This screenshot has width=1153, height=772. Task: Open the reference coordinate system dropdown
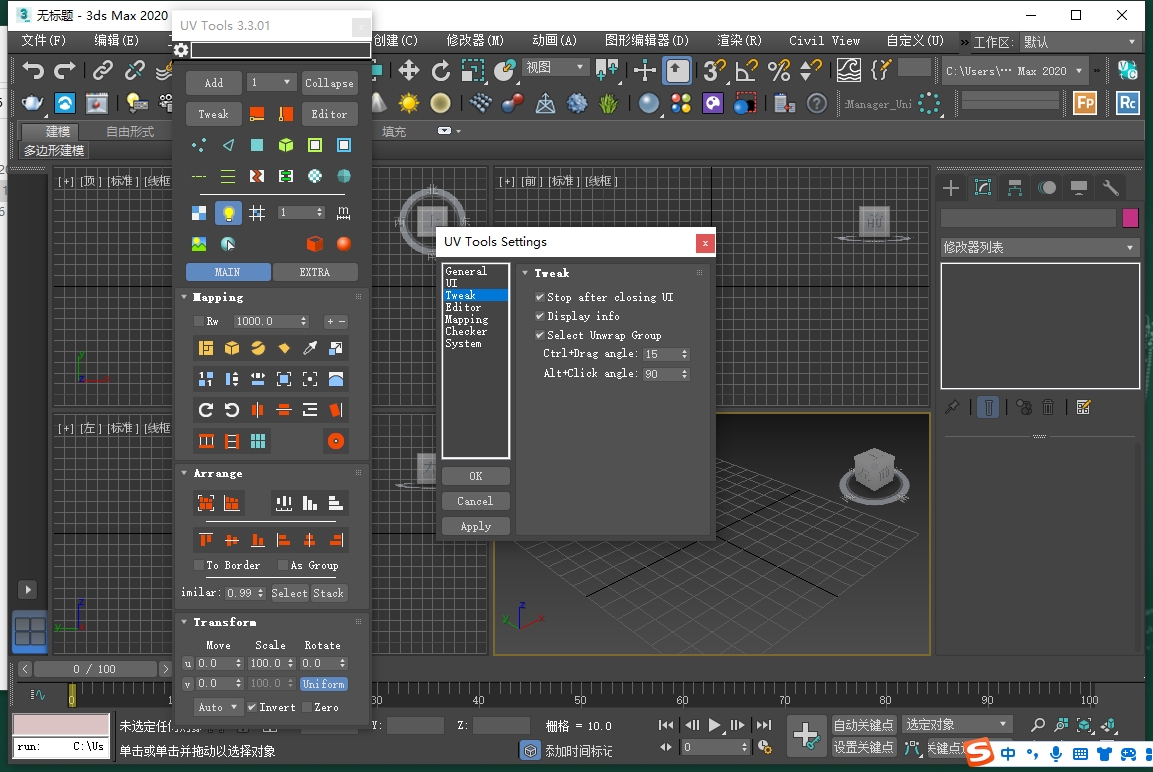(555, 68)
